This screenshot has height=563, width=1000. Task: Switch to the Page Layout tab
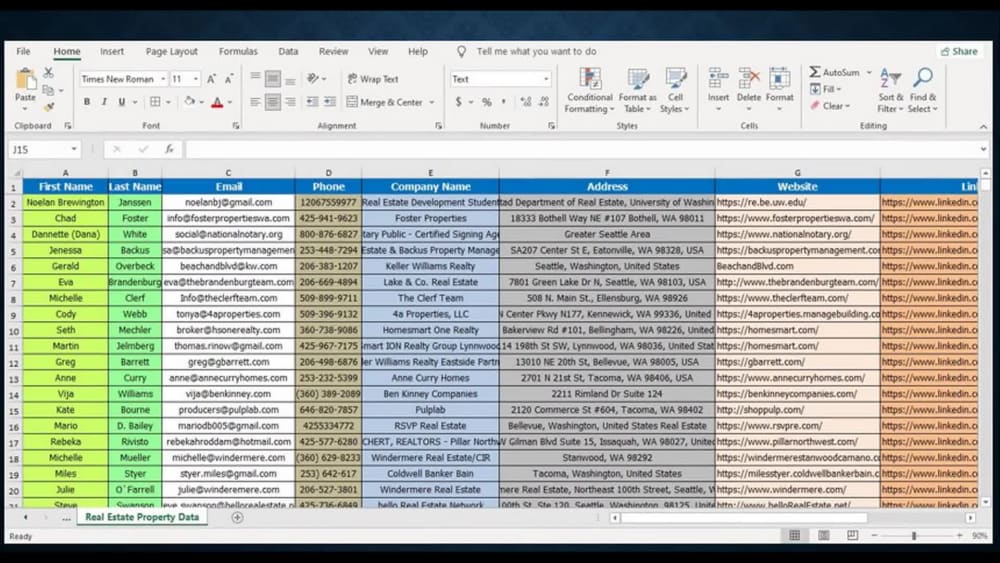click(172, 52)
